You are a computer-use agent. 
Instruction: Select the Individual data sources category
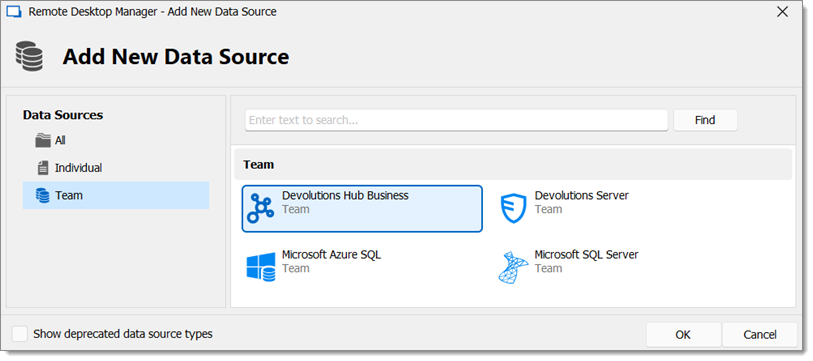coord(116,168)
